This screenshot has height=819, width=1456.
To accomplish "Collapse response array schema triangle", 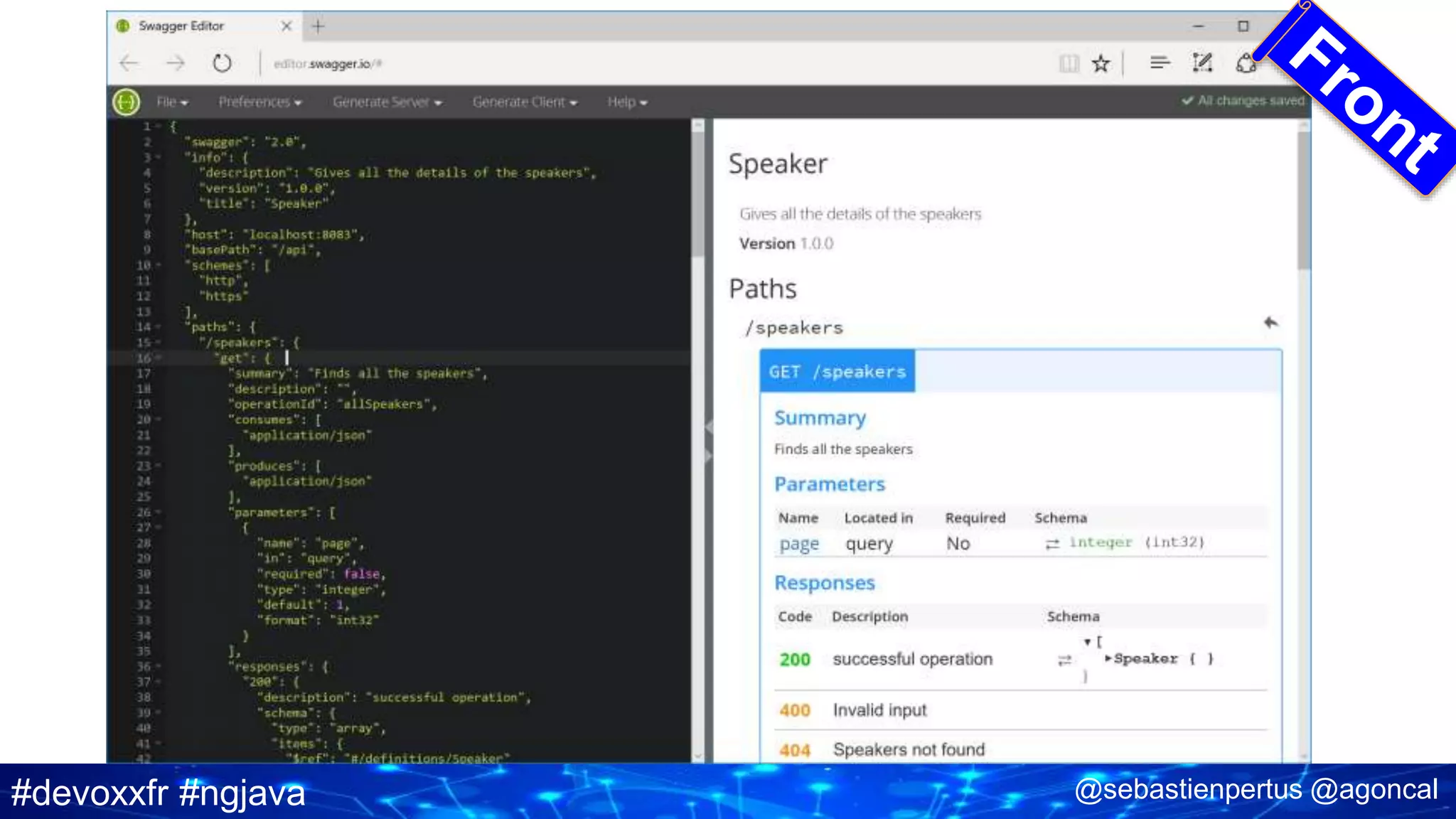I will coord(1087,642).
